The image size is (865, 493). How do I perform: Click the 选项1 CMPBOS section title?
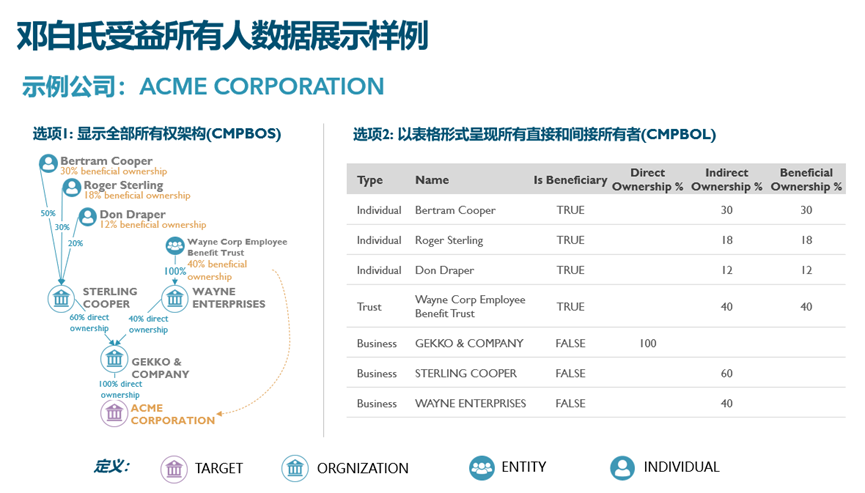[157, 134]
